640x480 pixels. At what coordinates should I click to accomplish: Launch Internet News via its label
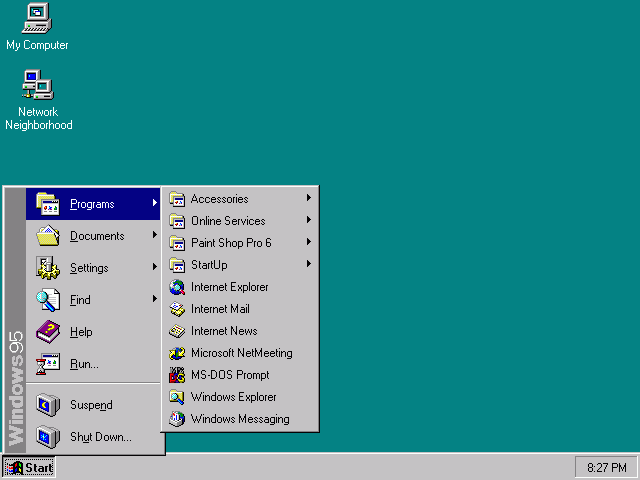coord(224,331)
